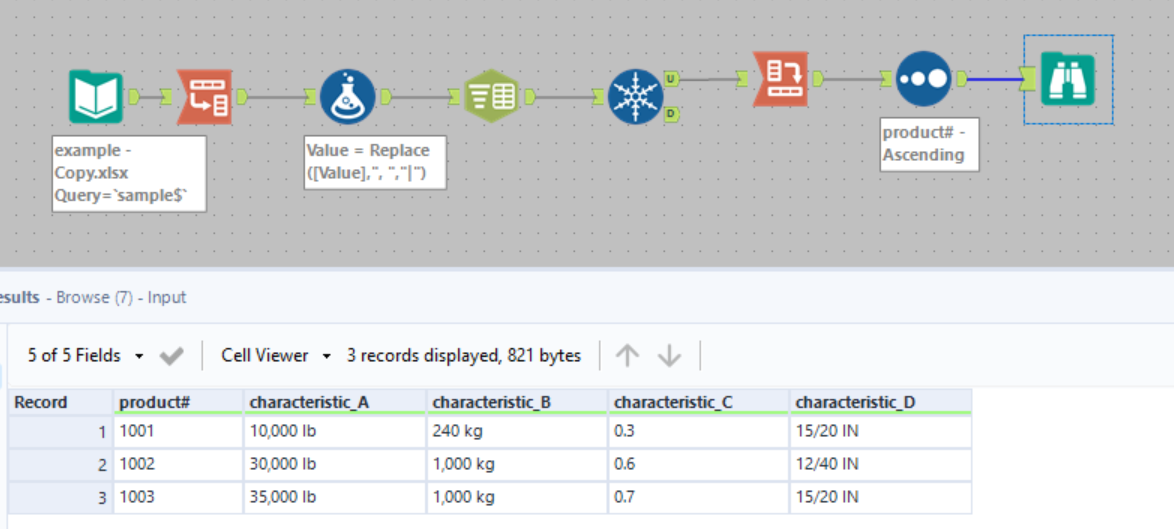Click the cell showing 12/40 IN
Viewport: 1174px width, 529px height.
click(x=879, y=464)
